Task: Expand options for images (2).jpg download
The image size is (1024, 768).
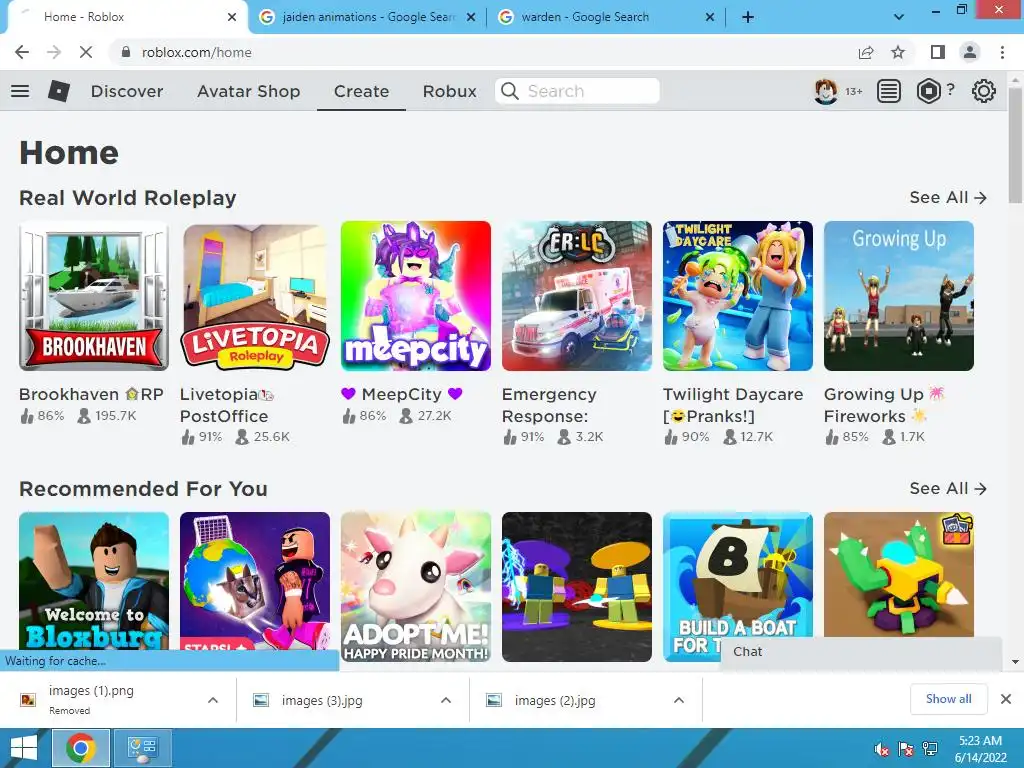Action: coord(679,700)
